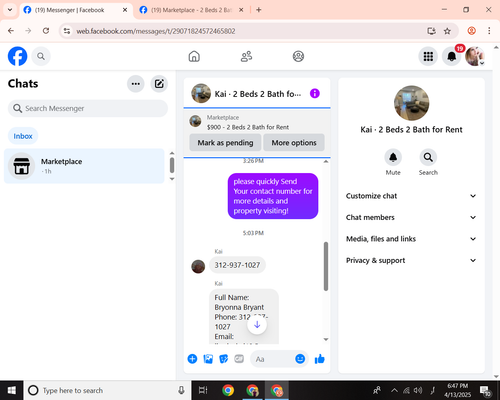Open Facebook home via the logo
The width and height of the screenshot is (500, 400).
pos(17,56)
